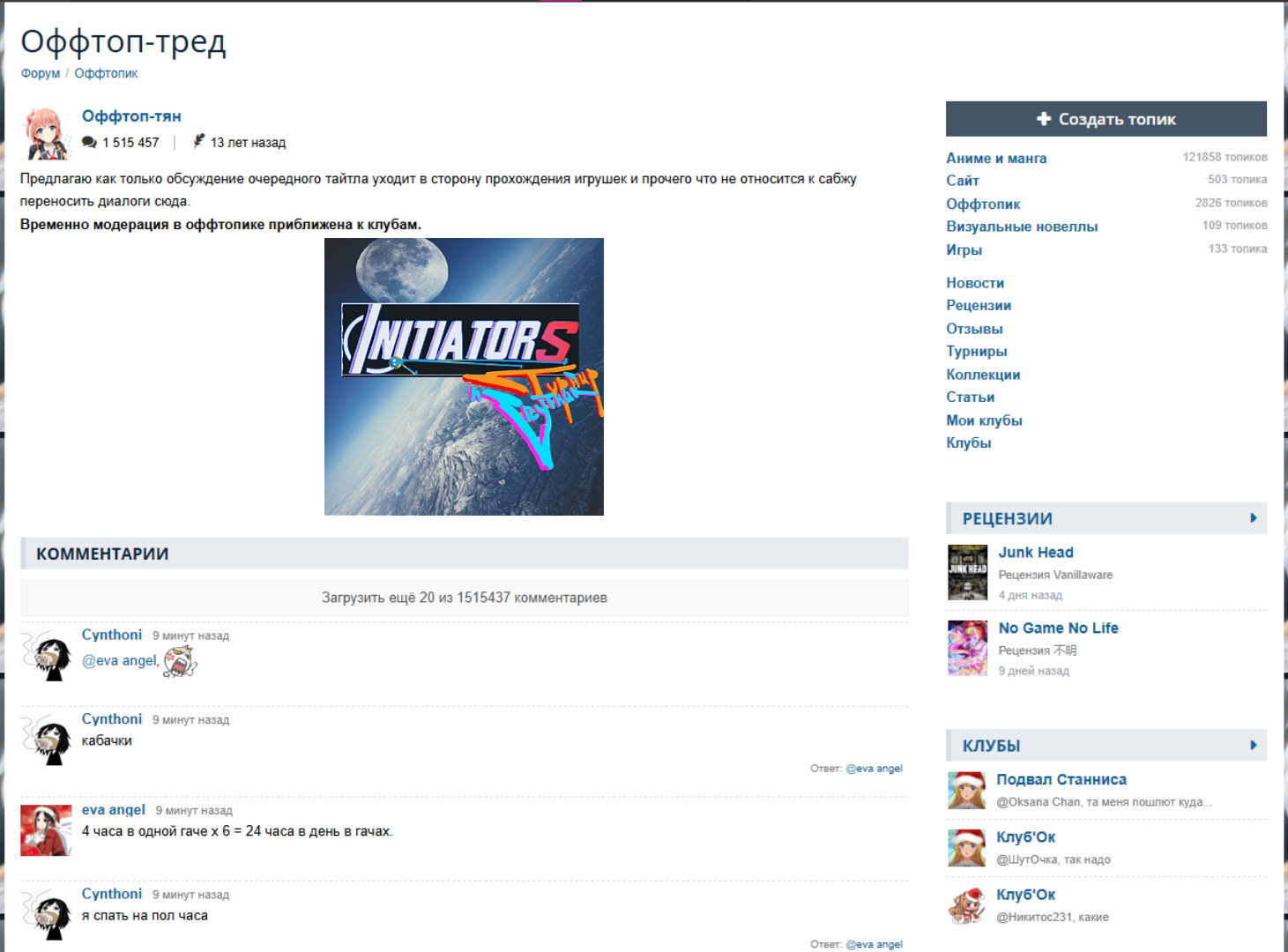Open the No Game No Life thumbnail
The width and height of the screenshot is (1288, 952).
coord(967,648)
